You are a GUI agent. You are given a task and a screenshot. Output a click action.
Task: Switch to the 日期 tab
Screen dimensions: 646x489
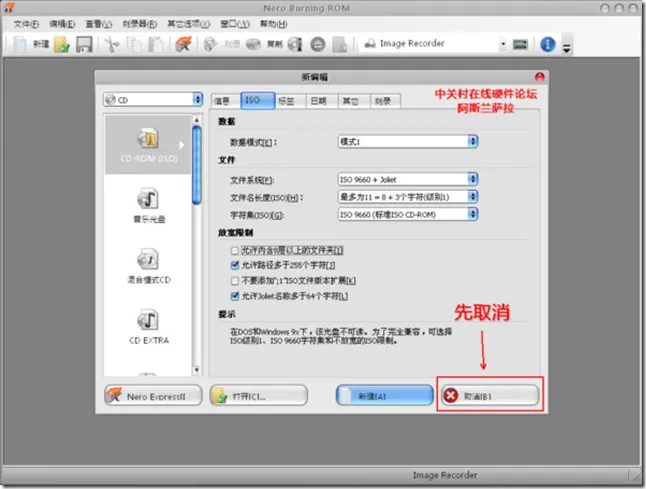pyautogui.click(x=322, y=101)
